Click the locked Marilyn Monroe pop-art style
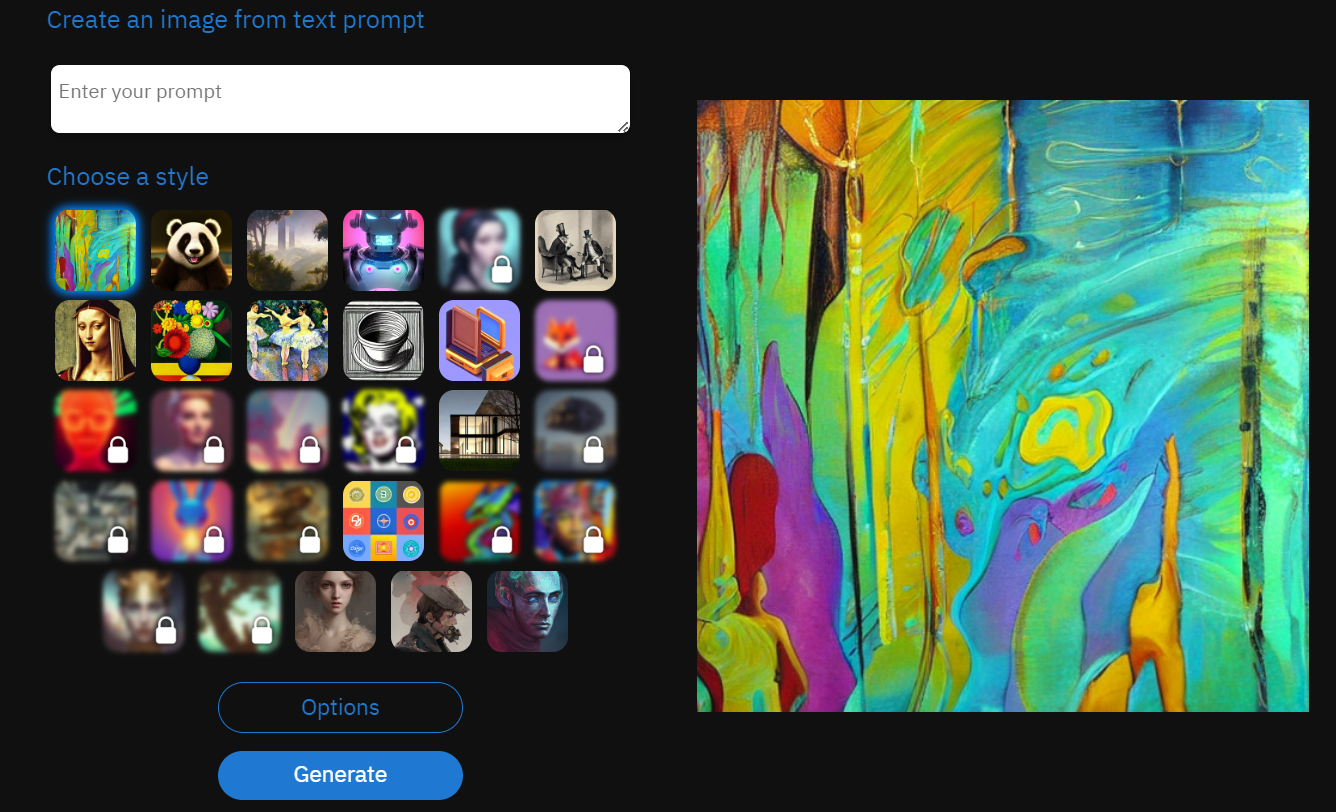This screenshot has height=812, width=1336. pos(383,430)
